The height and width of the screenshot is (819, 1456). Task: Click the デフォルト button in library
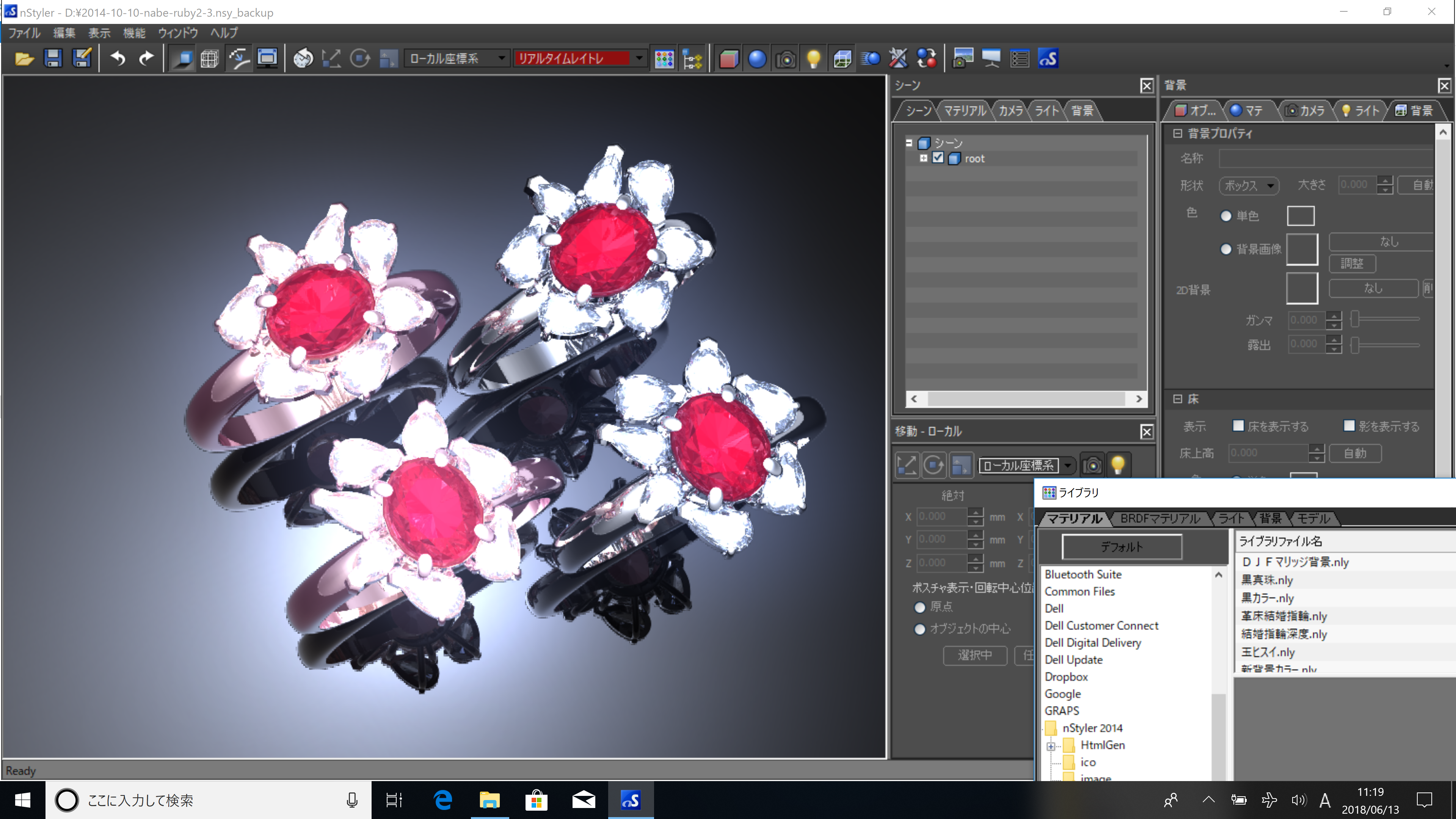point(1122,546)
